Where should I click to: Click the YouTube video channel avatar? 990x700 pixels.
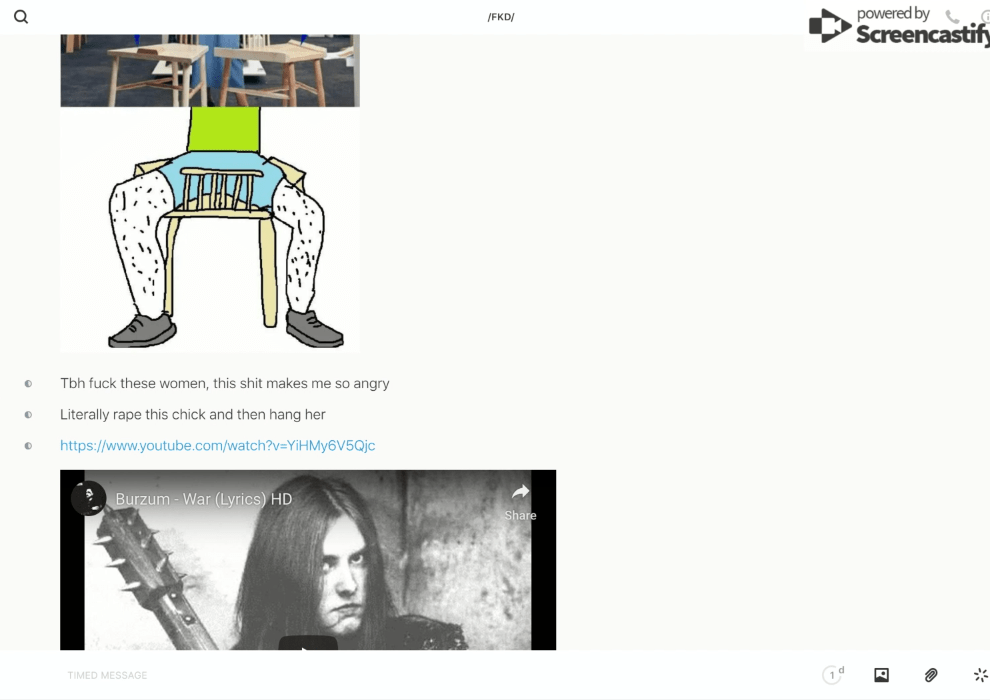pos(89,498)
